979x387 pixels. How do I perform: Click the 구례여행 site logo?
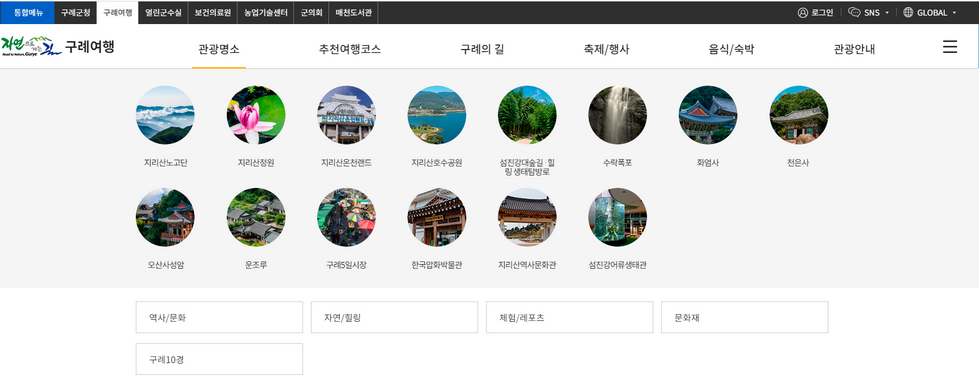pos(57,46)
